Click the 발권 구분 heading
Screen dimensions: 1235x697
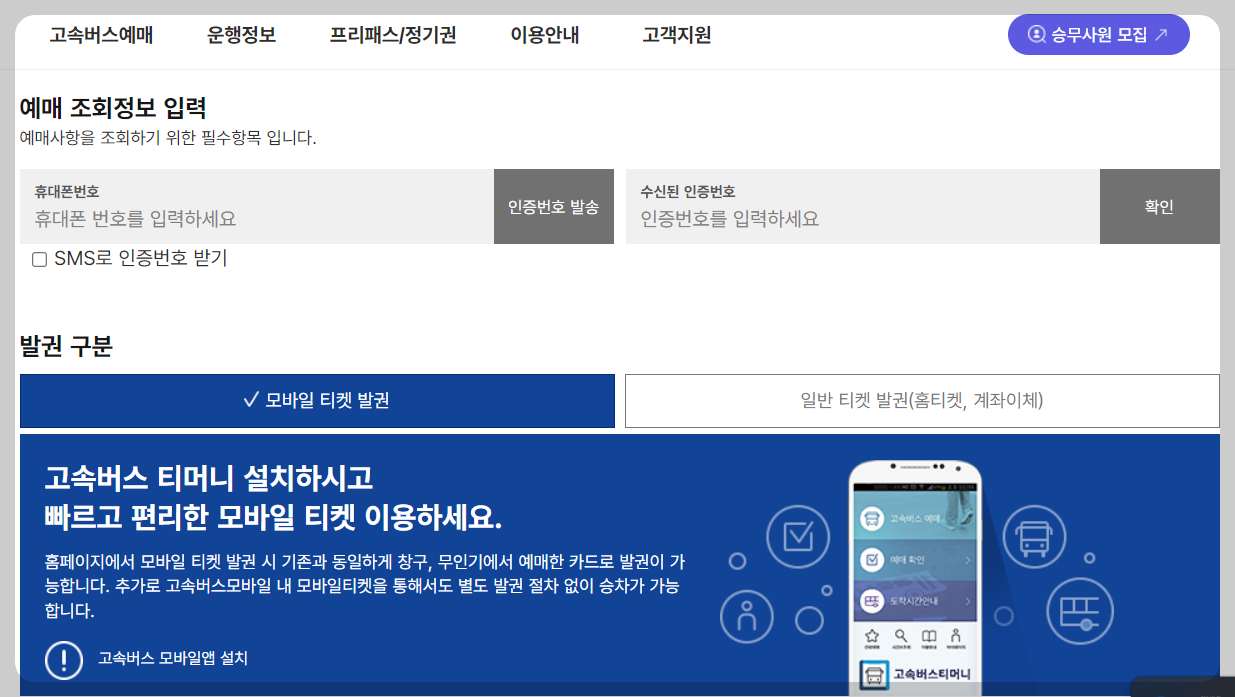coord(66,347)
